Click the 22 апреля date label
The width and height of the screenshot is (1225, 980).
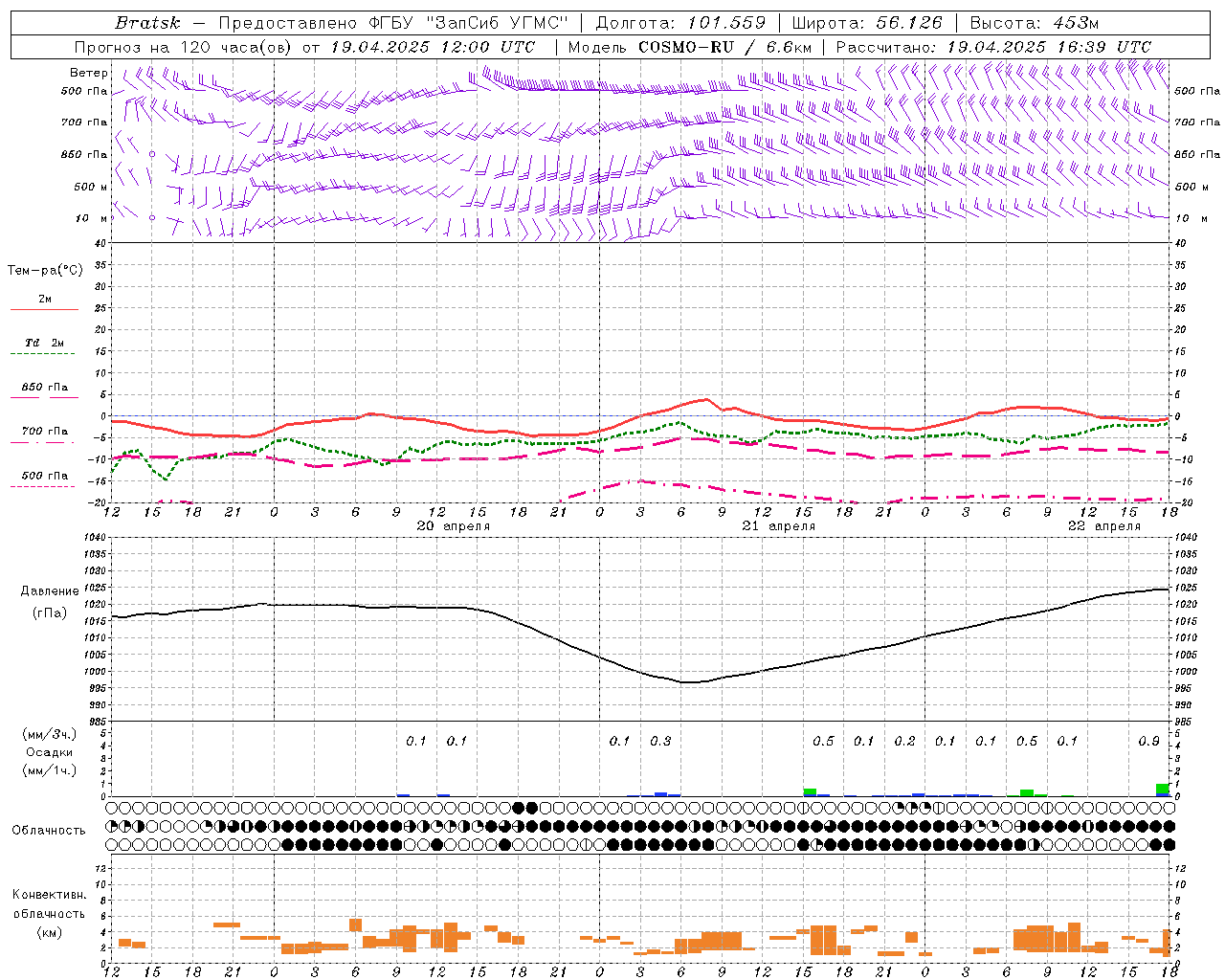point(1103,526)
